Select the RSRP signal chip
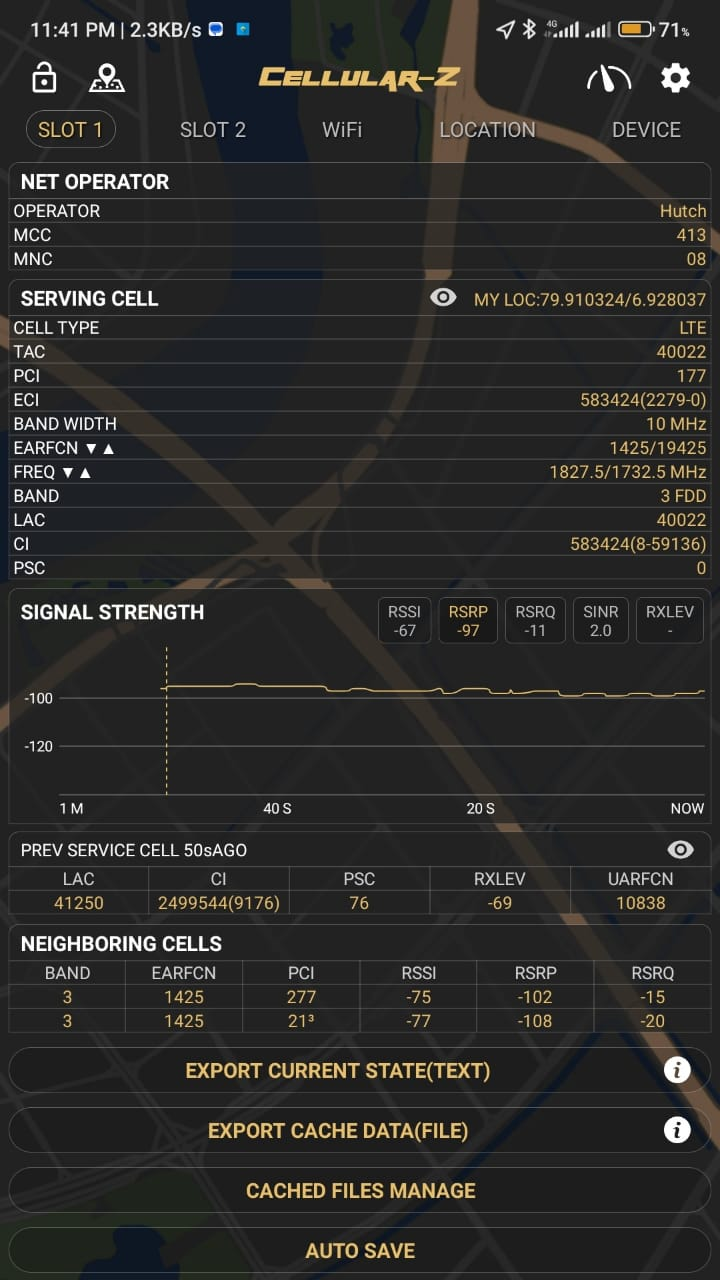720x1280 pixels. pos(468,620)
